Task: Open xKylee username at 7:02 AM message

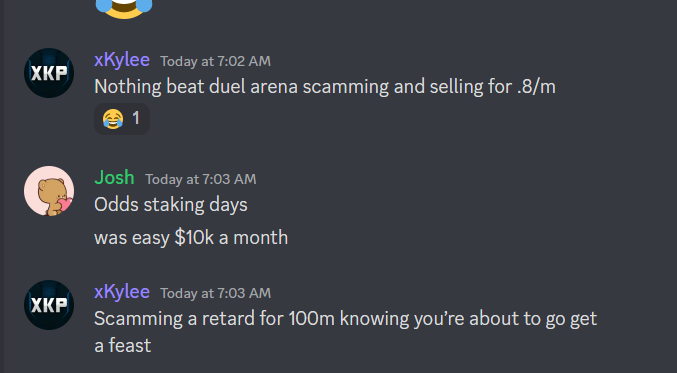Action: tap(122, 60)
